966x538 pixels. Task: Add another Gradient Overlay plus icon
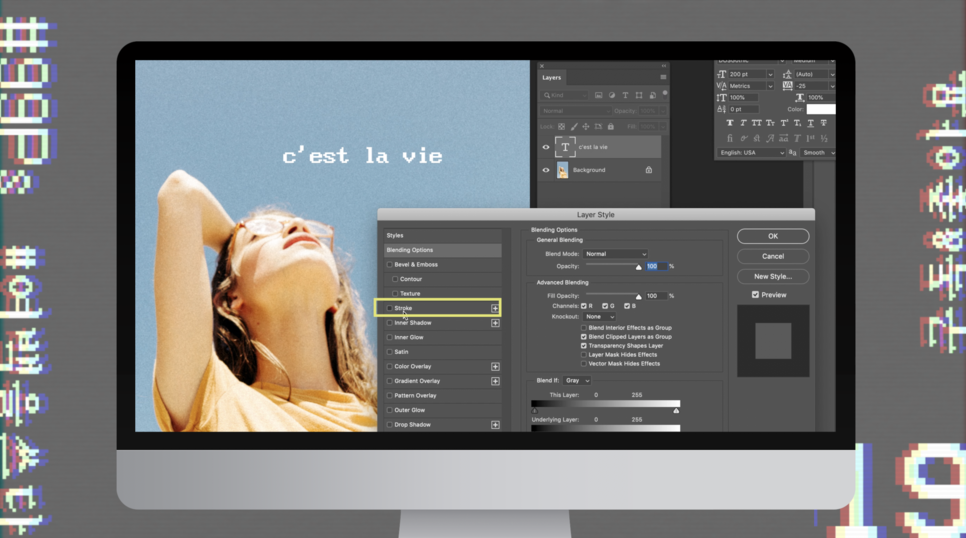495,381
